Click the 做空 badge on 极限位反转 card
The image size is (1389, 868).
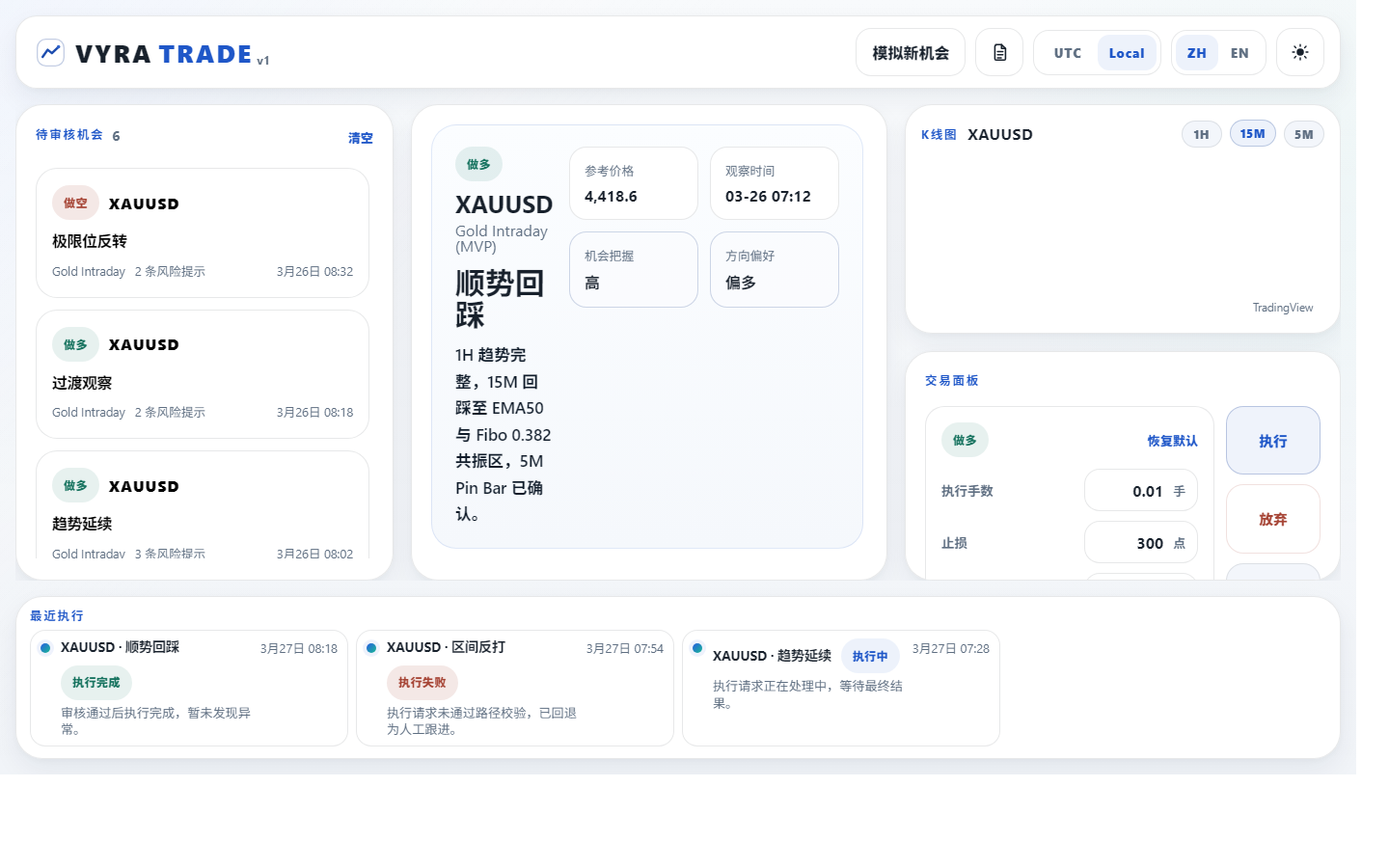(75, 203)
